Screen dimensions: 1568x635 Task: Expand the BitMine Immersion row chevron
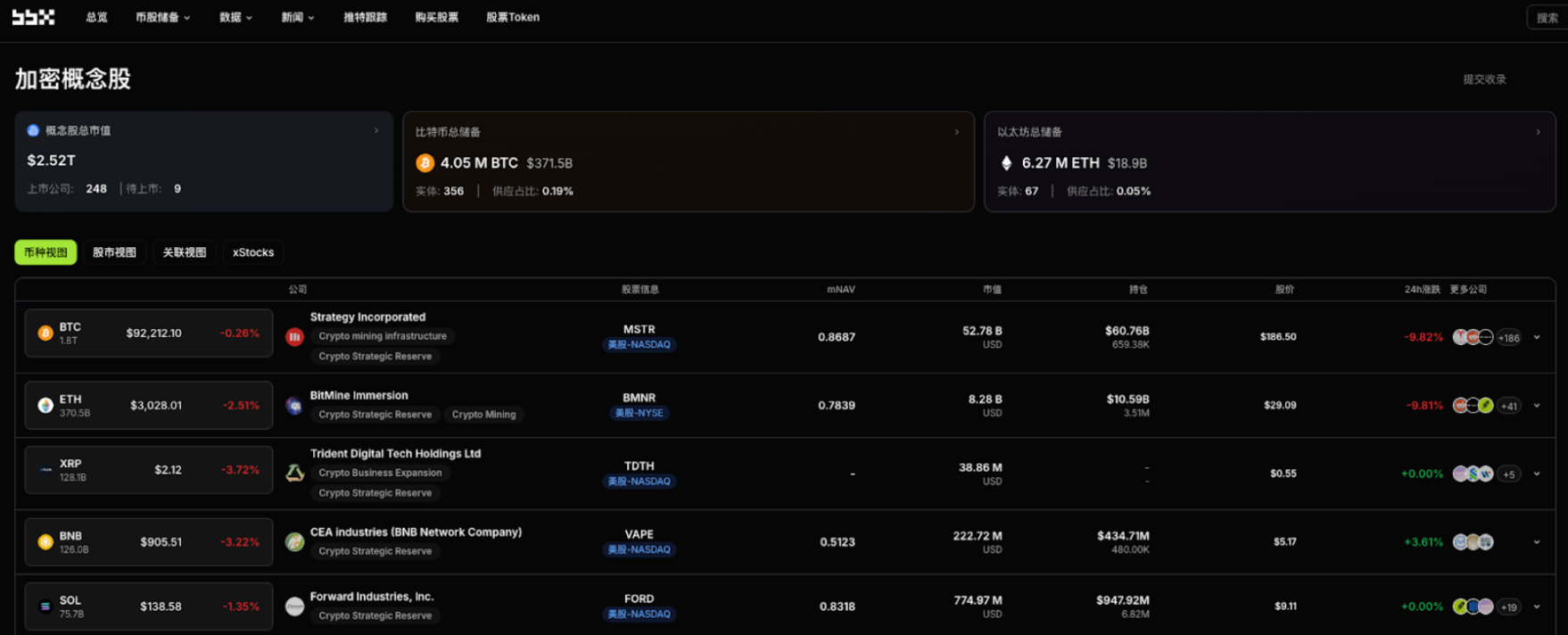click(x=1537, y=406)
